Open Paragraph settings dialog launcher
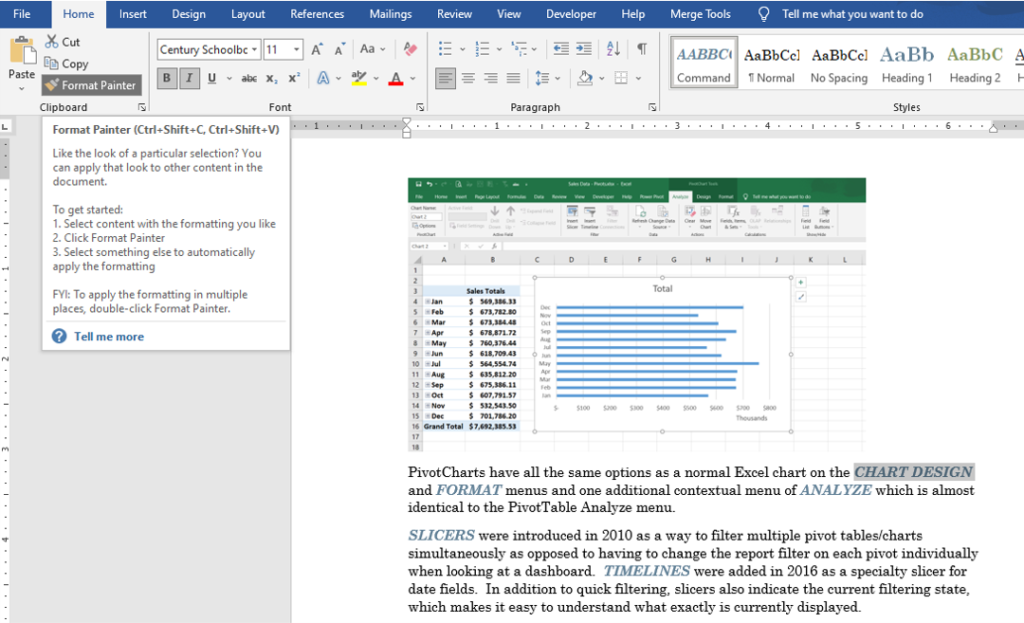 click(652, 107)
